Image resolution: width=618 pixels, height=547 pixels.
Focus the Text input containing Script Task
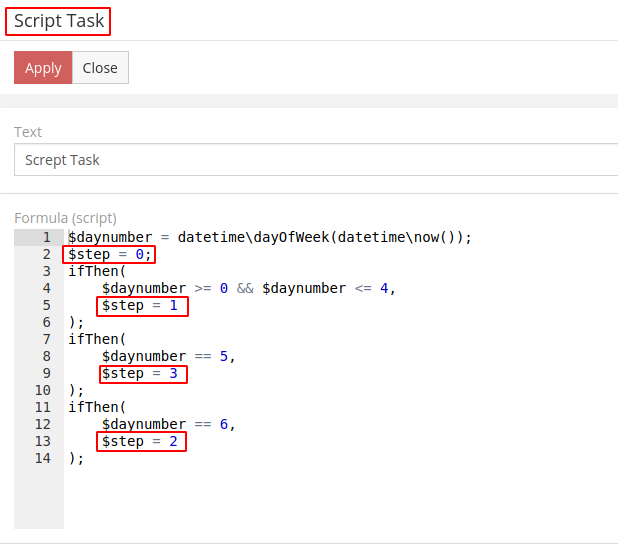[316, 160]
